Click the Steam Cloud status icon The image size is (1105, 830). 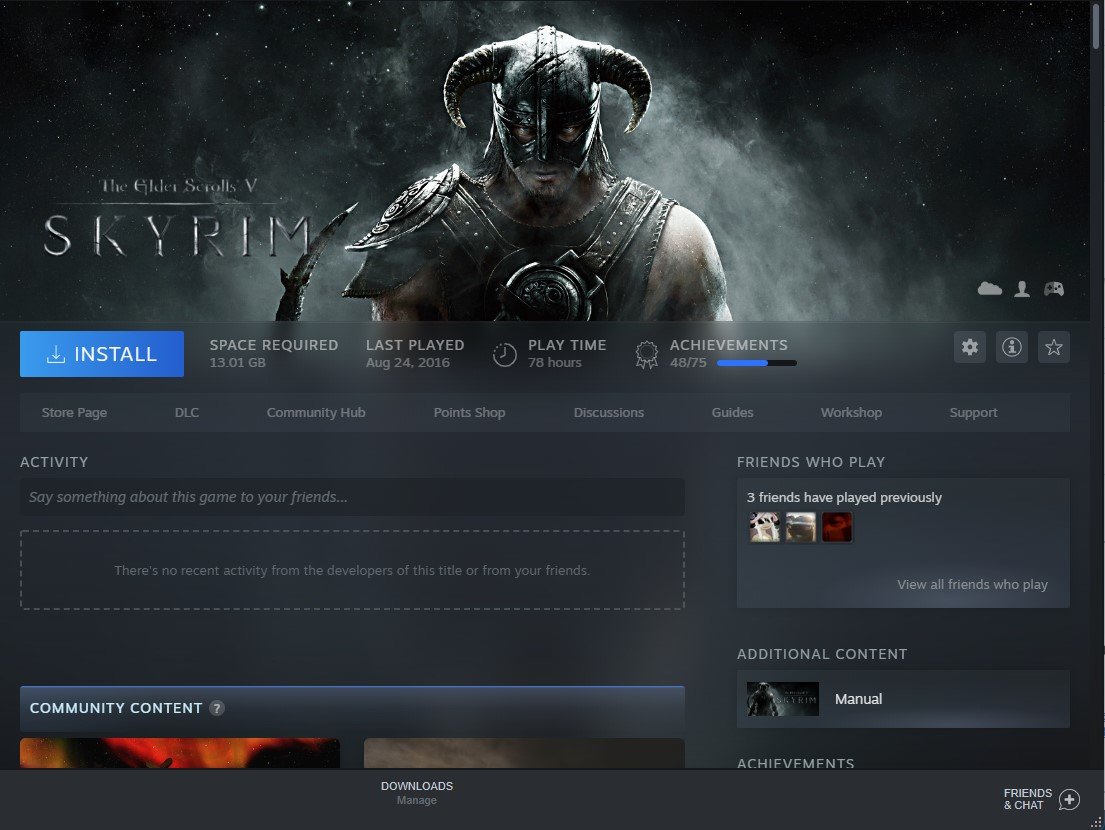tap(989, 289)
